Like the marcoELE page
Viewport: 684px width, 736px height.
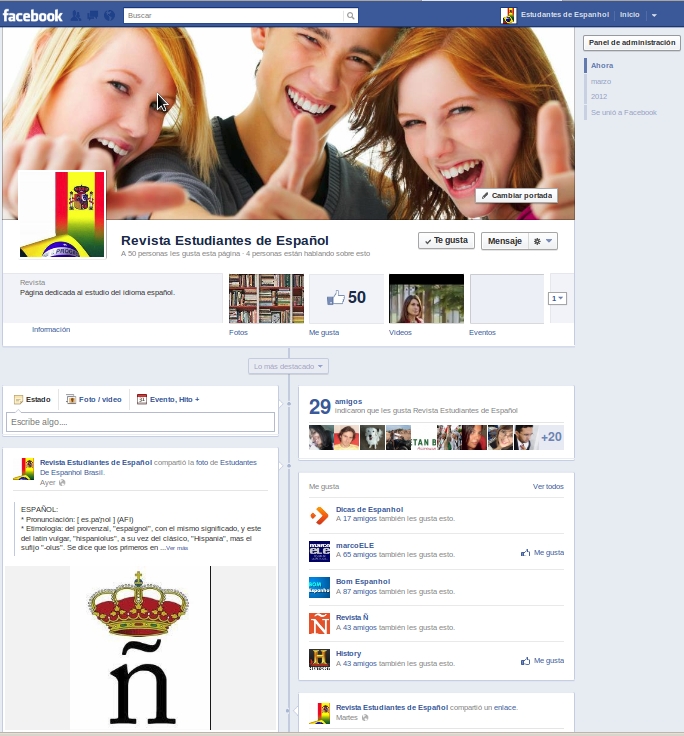click(x=543, y=552)
